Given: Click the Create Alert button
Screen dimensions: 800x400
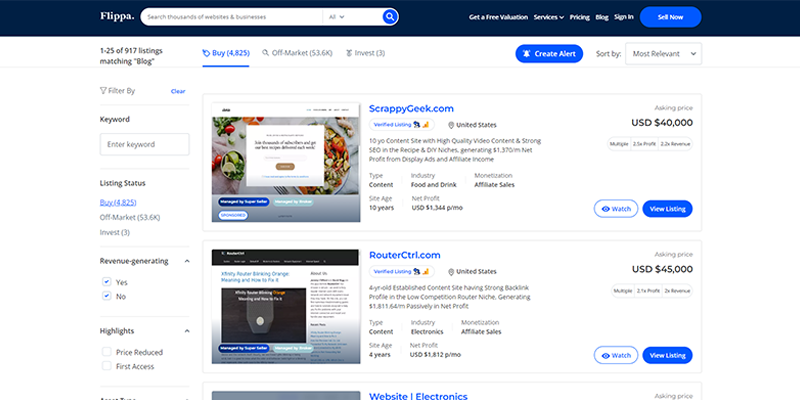Looking at the screenshot, I should 549,54.
